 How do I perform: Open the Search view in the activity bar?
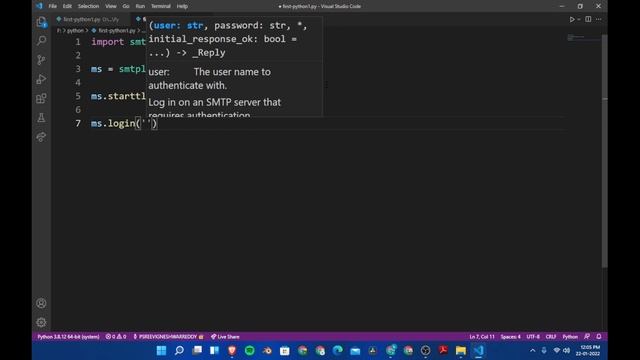click(41, 40)
